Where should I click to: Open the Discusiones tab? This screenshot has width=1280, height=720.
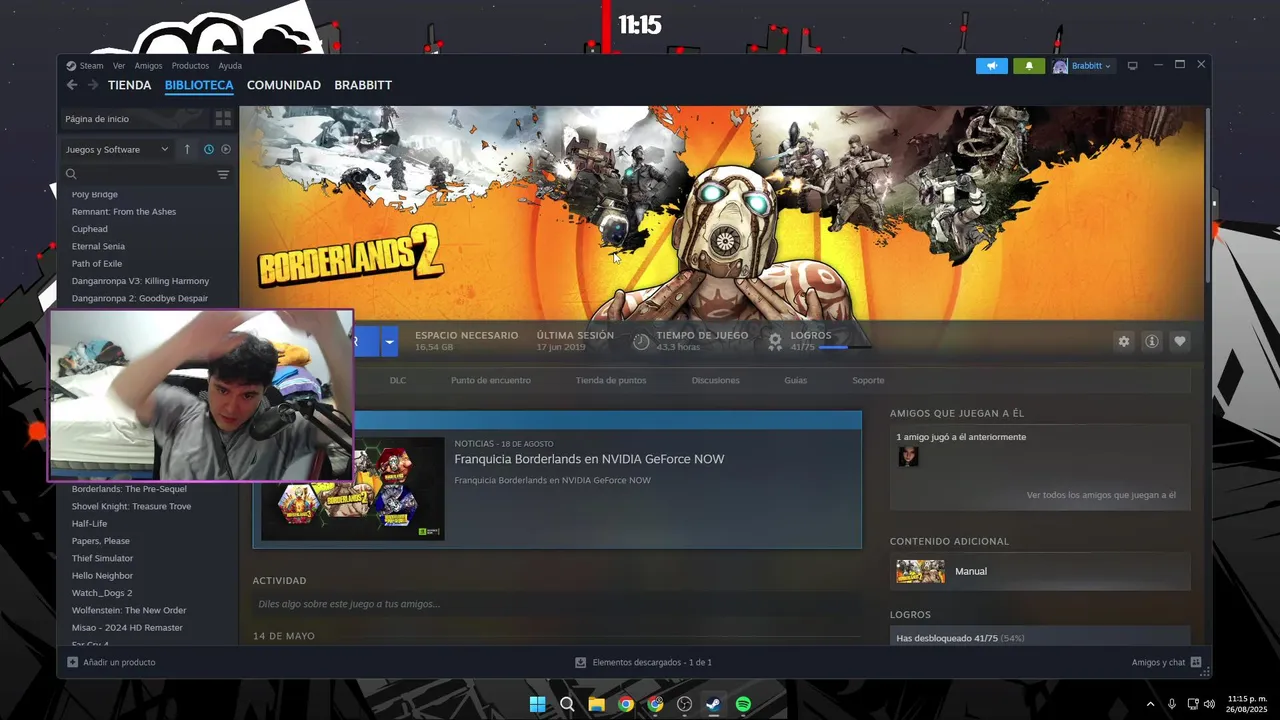point(716,380)
